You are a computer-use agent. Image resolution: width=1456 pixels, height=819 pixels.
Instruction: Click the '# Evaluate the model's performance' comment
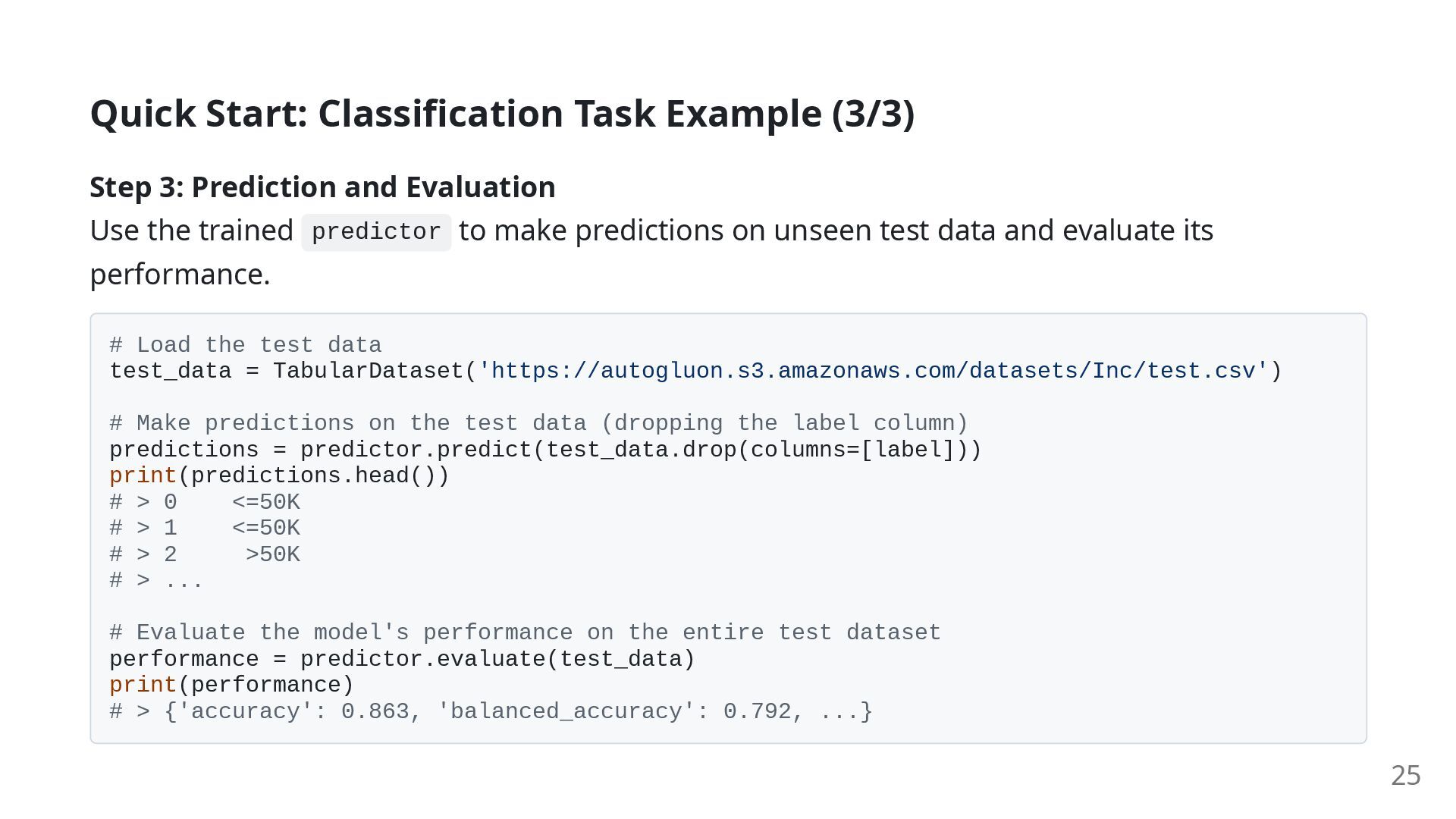click(525, 632)
